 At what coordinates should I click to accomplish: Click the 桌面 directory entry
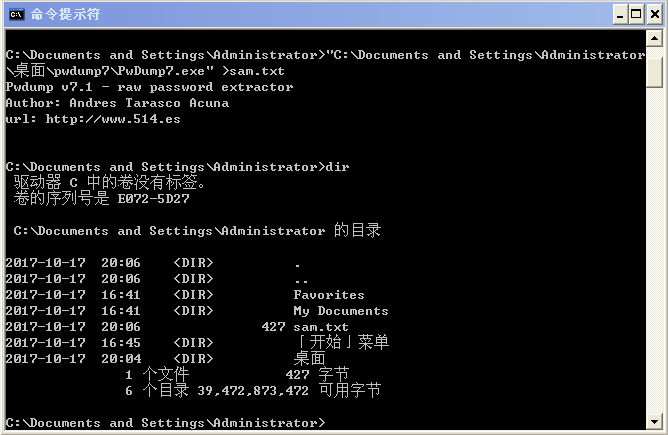309,358
